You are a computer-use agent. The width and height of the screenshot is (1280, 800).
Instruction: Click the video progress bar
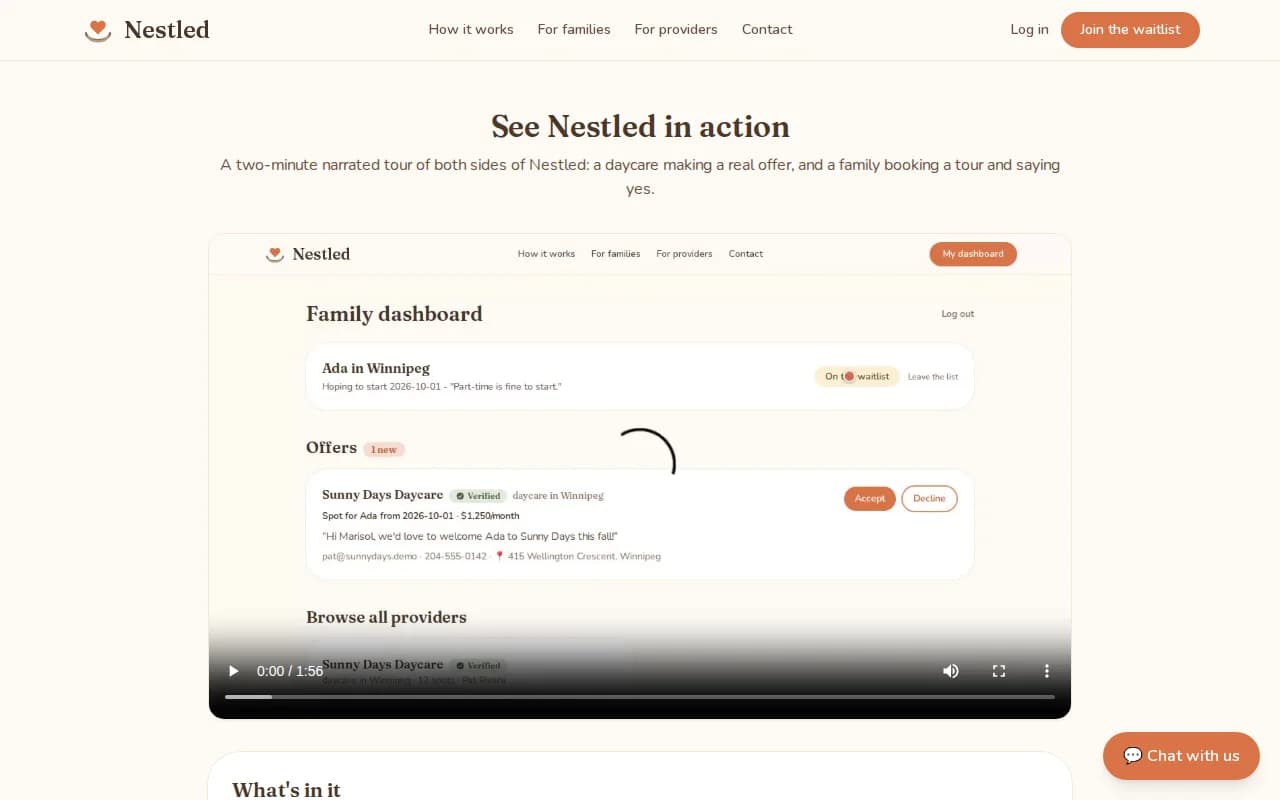[x=640, y=696]
